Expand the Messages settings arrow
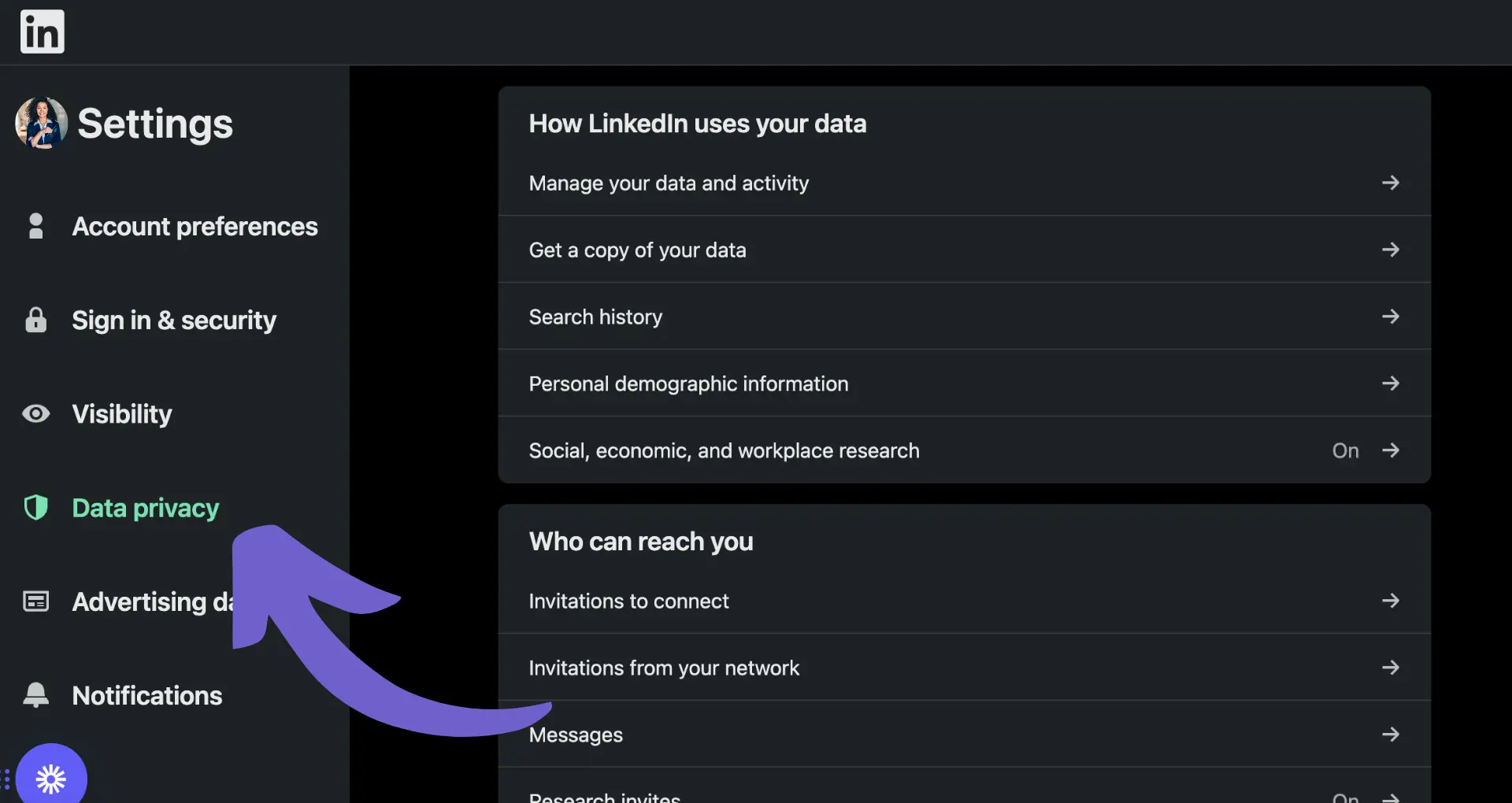 click(x=1392, y=734)
